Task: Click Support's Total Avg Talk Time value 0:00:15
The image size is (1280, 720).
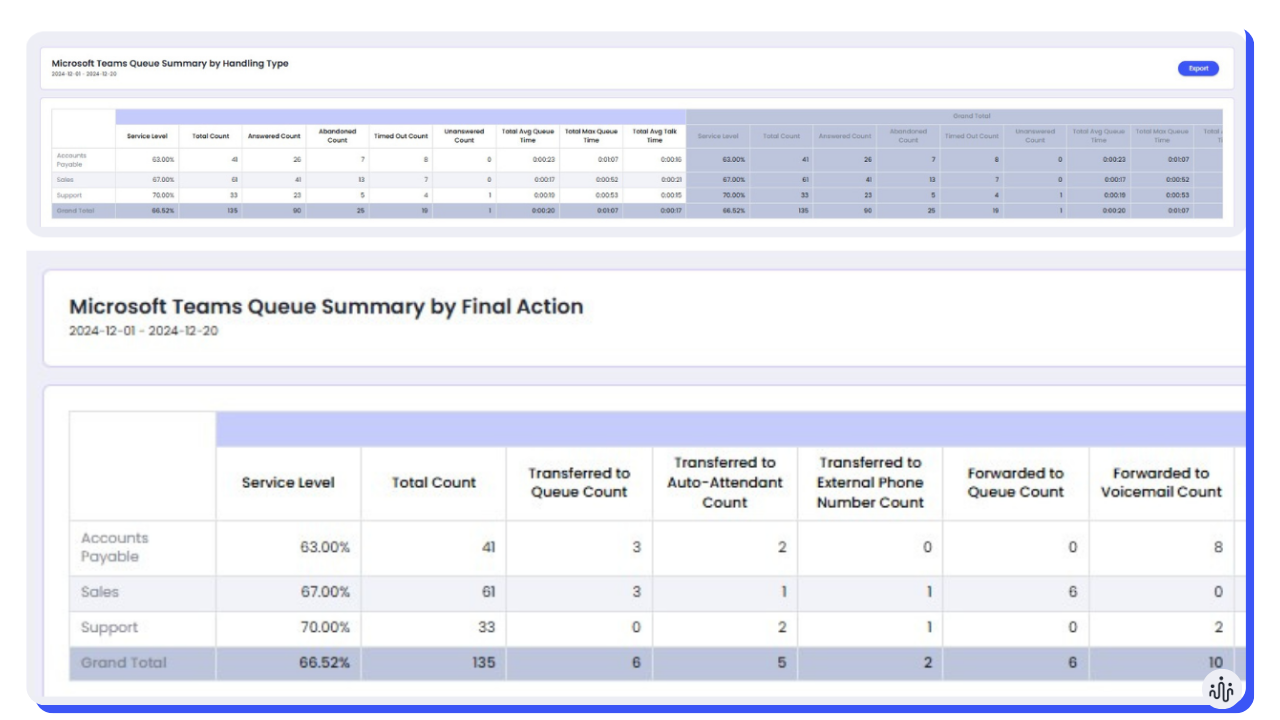Action: [671, 195]
